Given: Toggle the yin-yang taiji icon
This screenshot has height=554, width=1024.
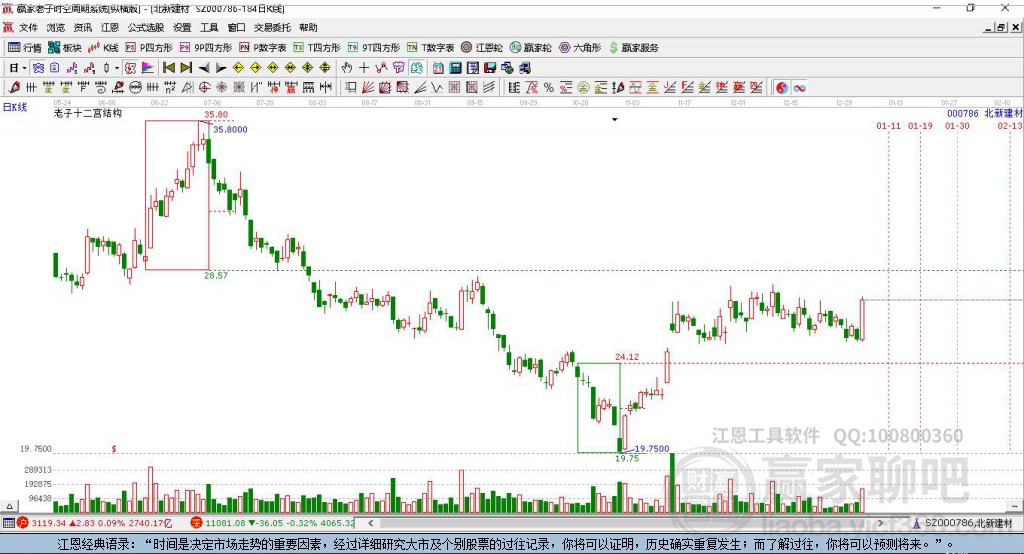Looking at the screenshot, I should coord(782,88).
